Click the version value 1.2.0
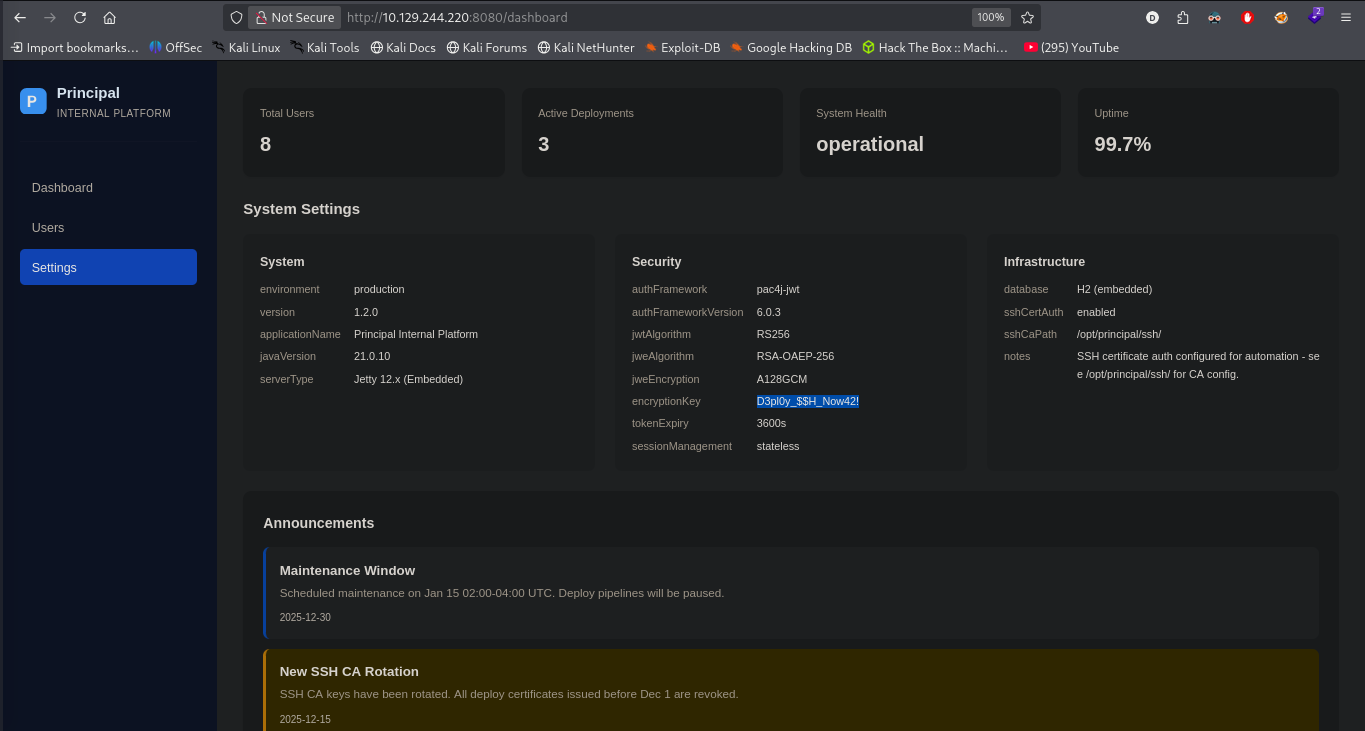Image resolution: width=1365 pixels, height=731 pixels. 368,312
